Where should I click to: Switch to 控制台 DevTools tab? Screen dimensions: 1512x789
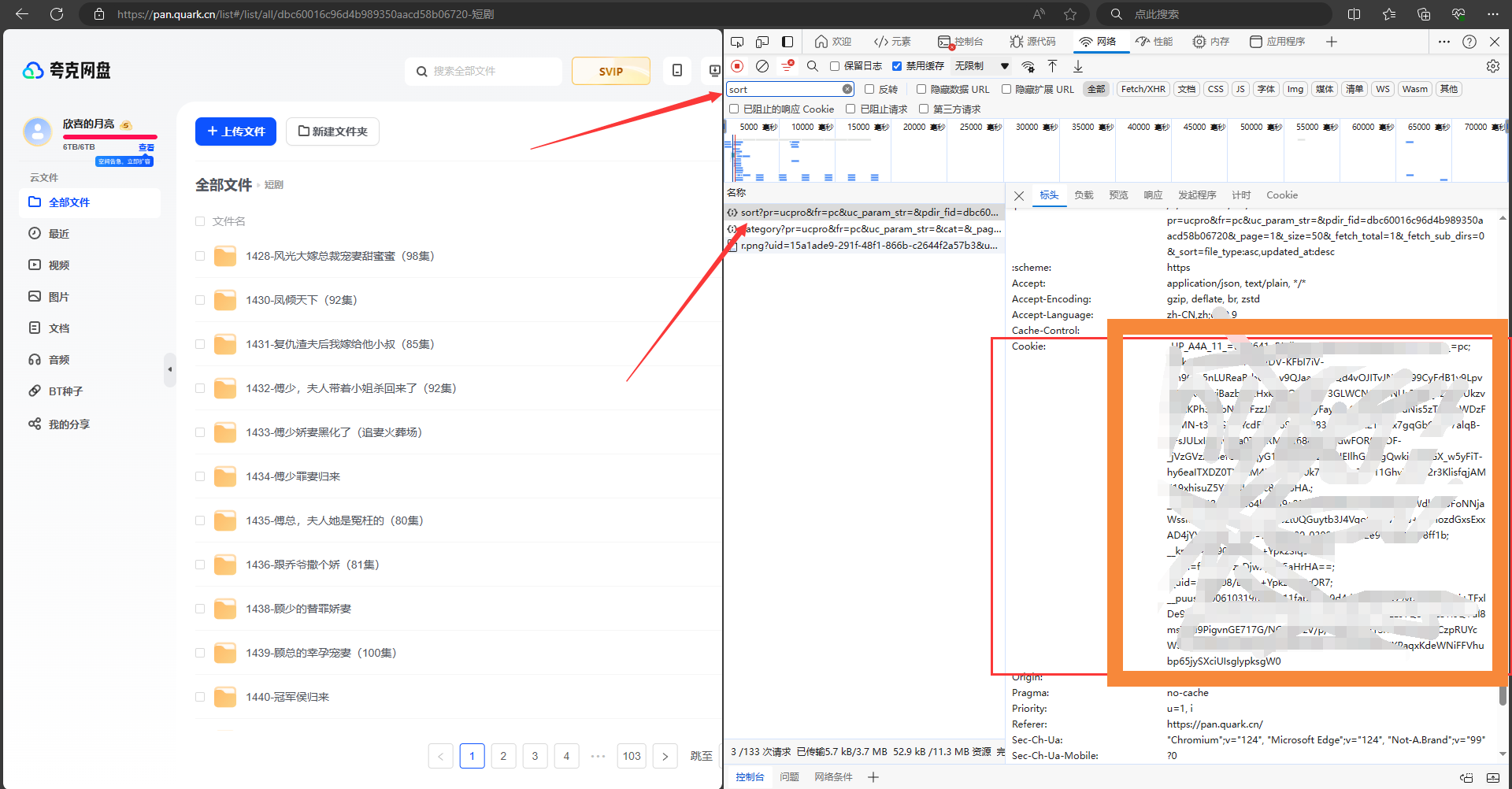point(961,42)
